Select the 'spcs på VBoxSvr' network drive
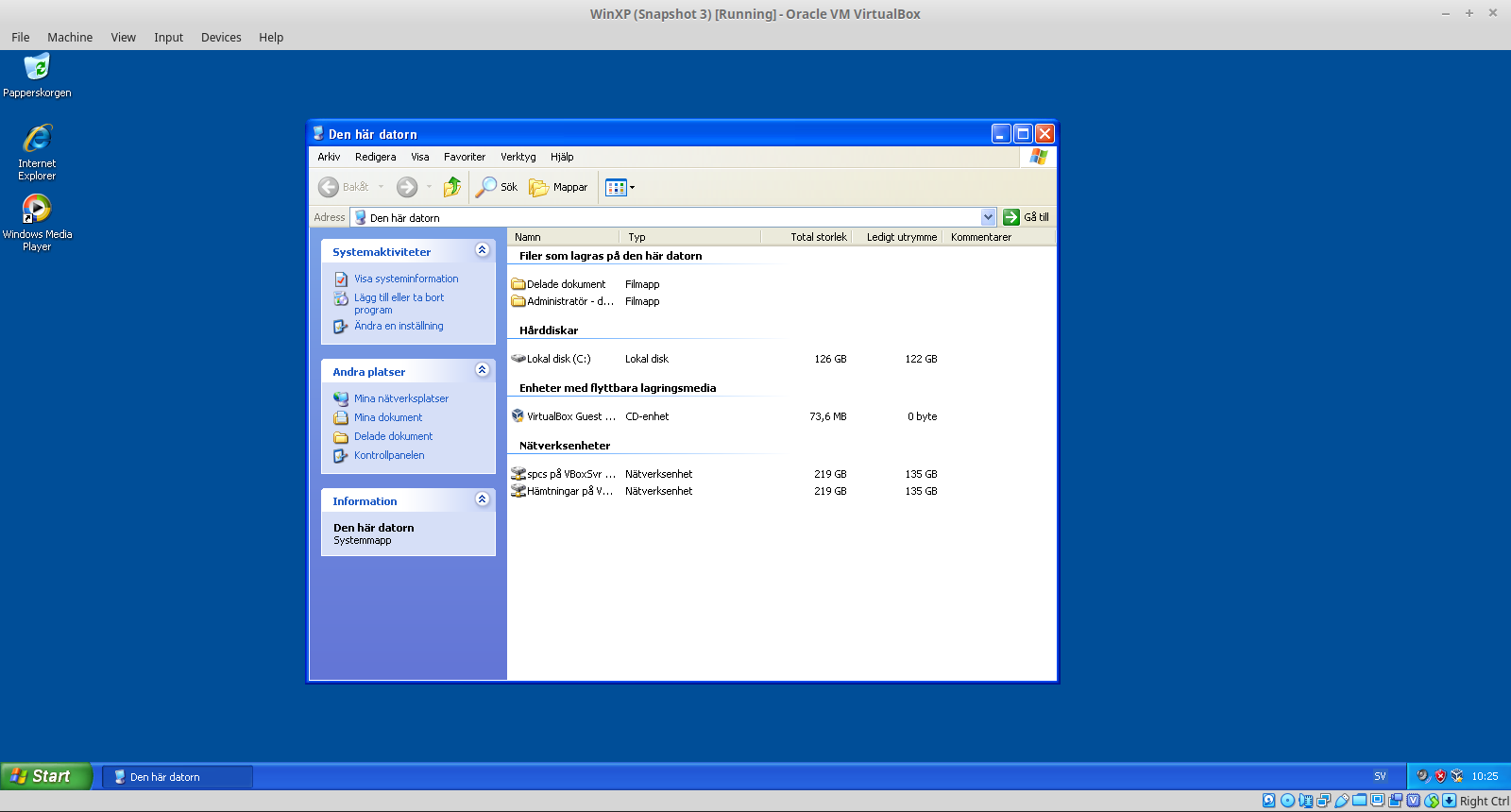 click(x=564, y=474)
